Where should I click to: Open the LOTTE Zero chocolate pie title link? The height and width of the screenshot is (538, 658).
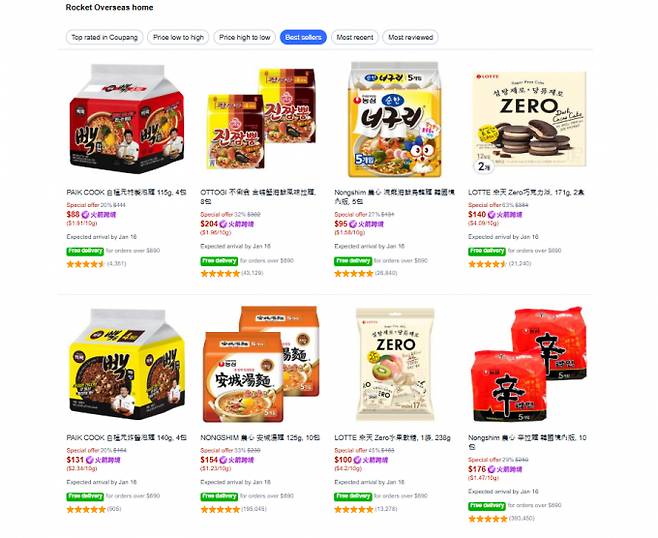click(526, 192)
